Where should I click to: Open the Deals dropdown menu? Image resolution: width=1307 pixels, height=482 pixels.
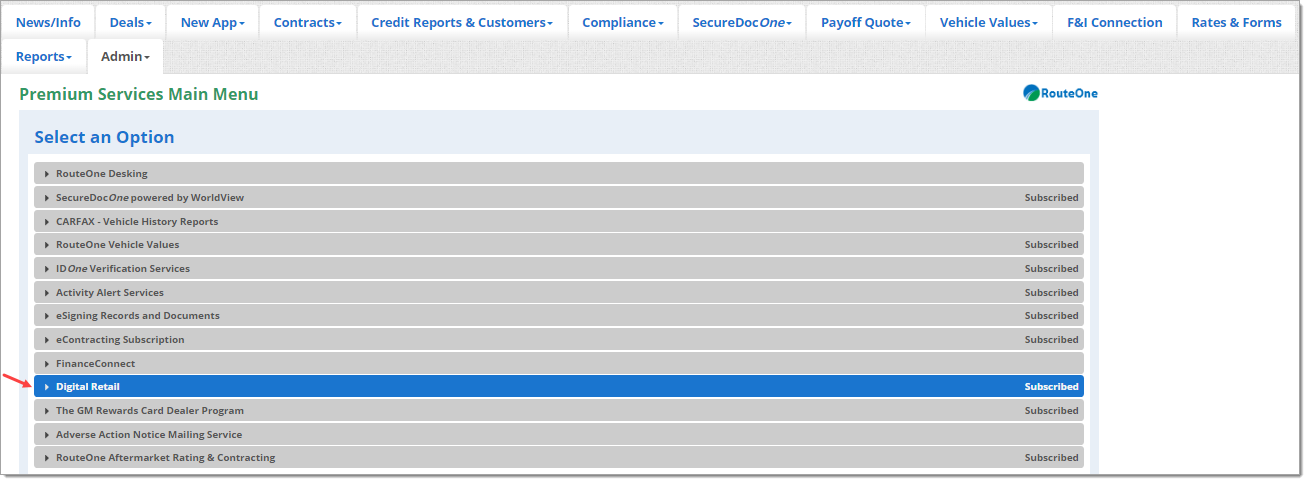(131, 22)
